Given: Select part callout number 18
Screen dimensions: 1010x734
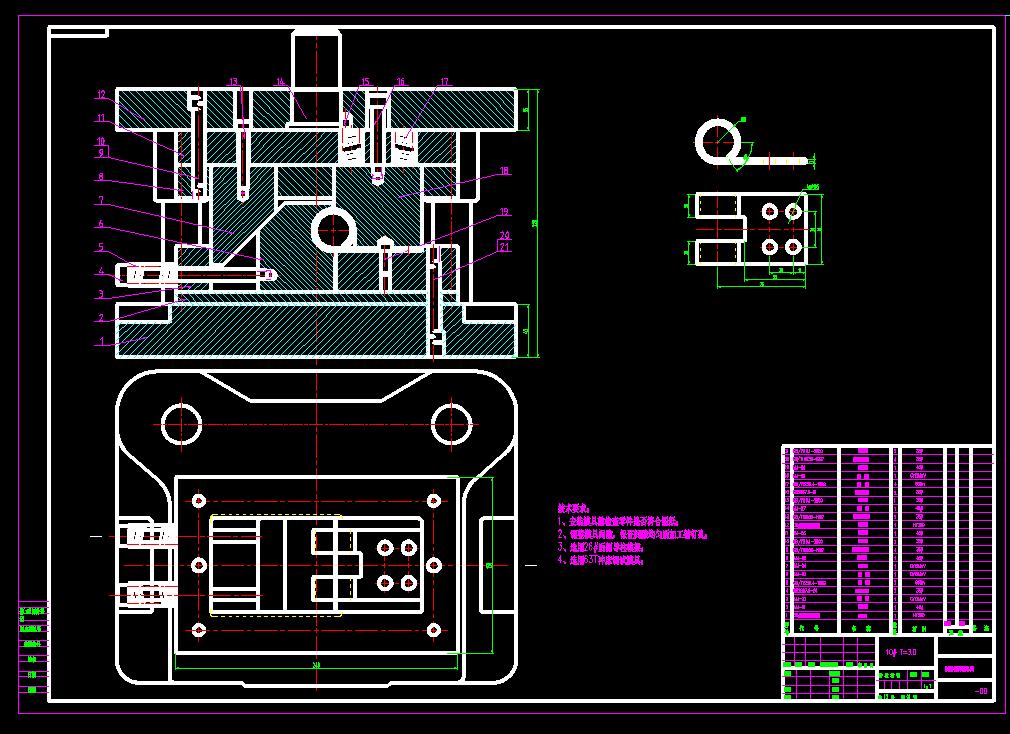Looking at the screenshot, I should pyautogui.click(x=504, y=171).
